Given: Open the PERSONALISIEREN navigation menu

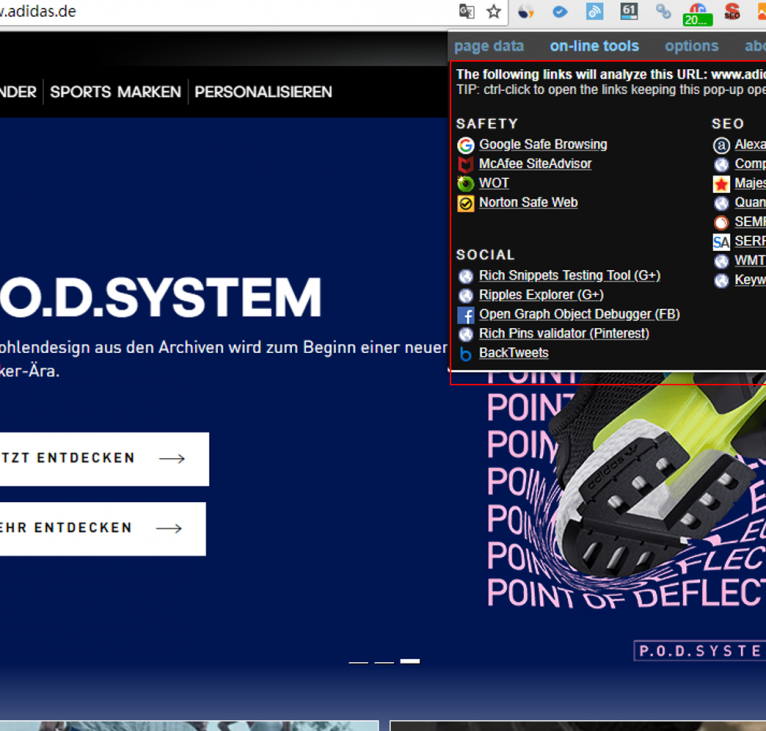Looking at the screenshot, I should 263,92.
